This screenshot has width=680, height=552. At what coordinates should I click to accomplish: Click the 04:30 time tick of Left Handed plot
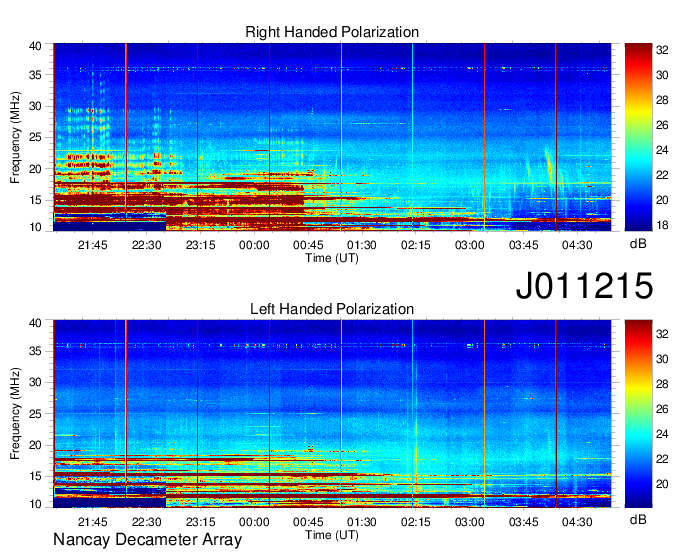577,522
